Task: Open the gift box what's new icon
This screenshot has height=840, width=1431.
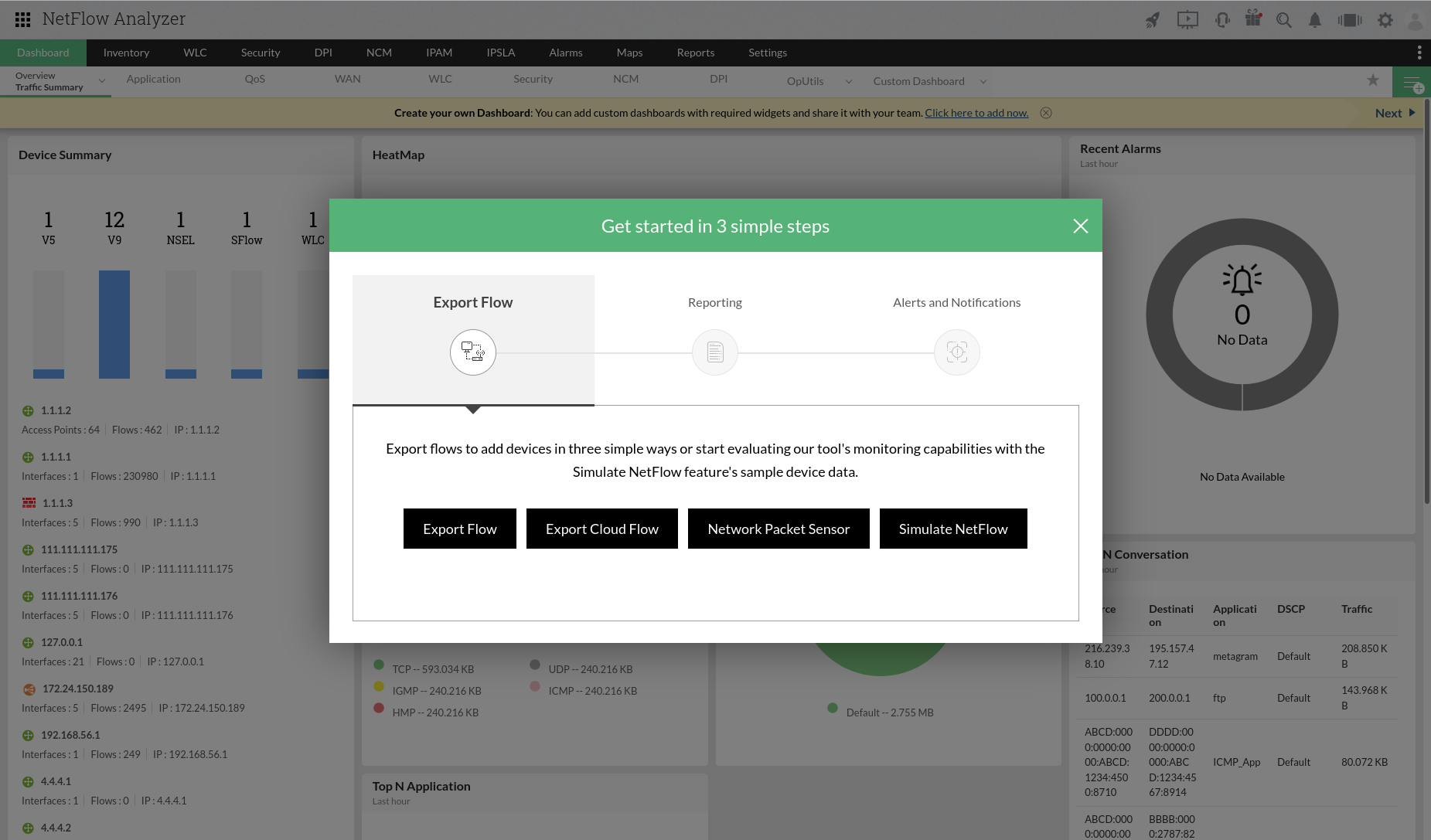Action: (1253, 19)
